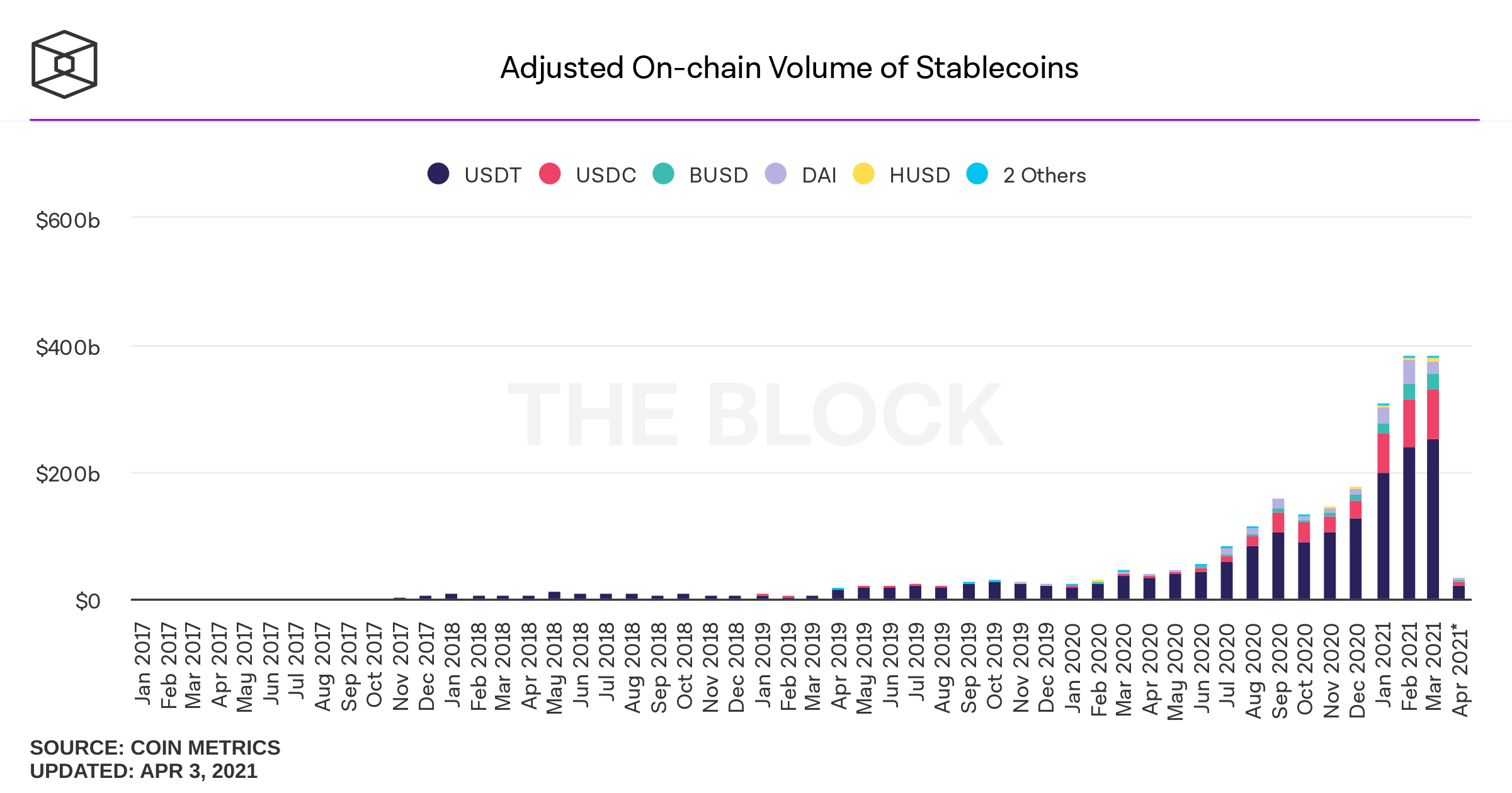Toggle the USDC legend series
1512x793 pixels.
click(588, 174)
